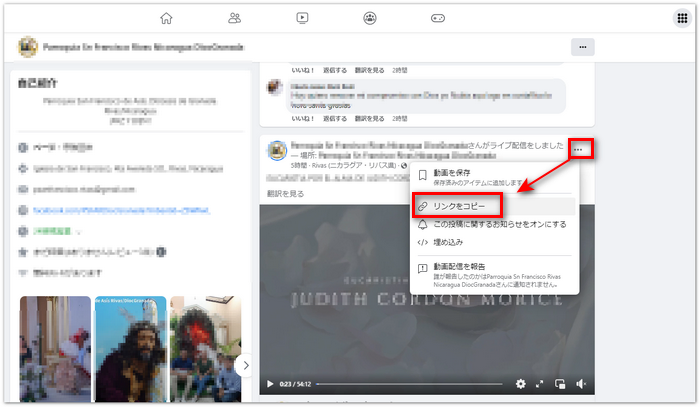Open the page header three-dot menu
This screenshot has height=407, width=700.
pos(582,47)
